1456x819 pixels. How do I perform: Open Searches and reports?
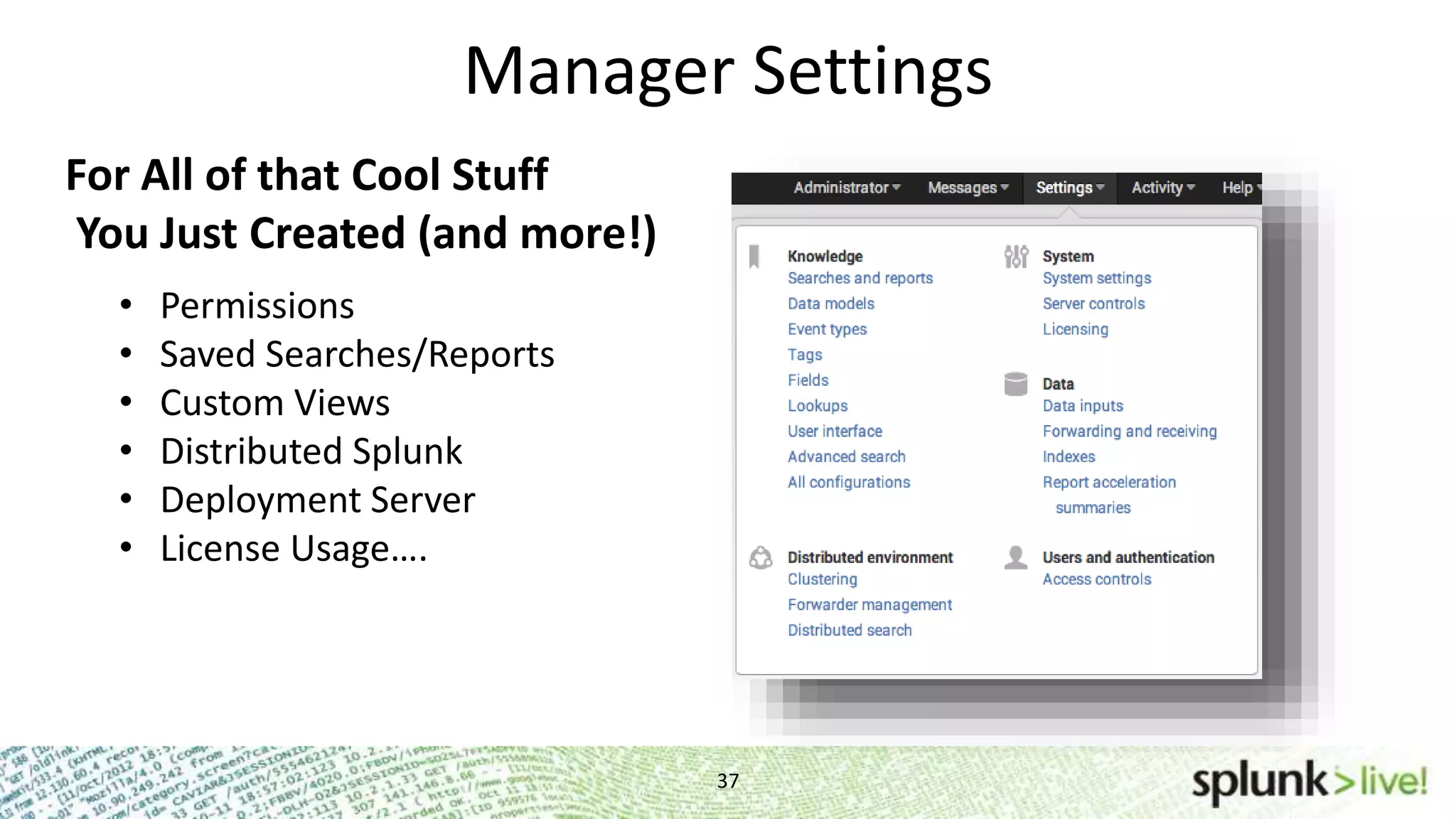pos(860,279)
